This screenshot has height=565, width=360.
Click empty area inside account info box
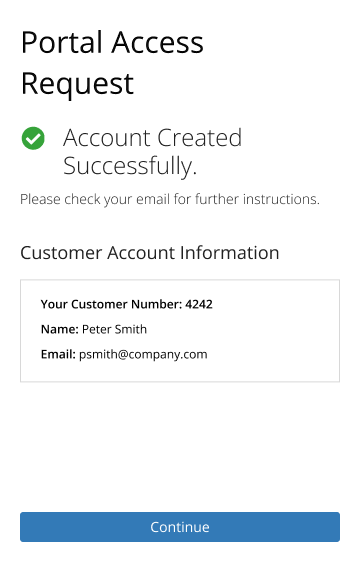point(274,332)
